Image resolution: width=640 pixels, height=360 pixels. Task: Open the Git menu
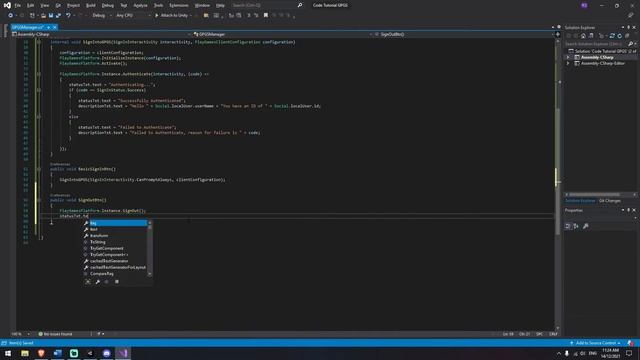[58, 5]
